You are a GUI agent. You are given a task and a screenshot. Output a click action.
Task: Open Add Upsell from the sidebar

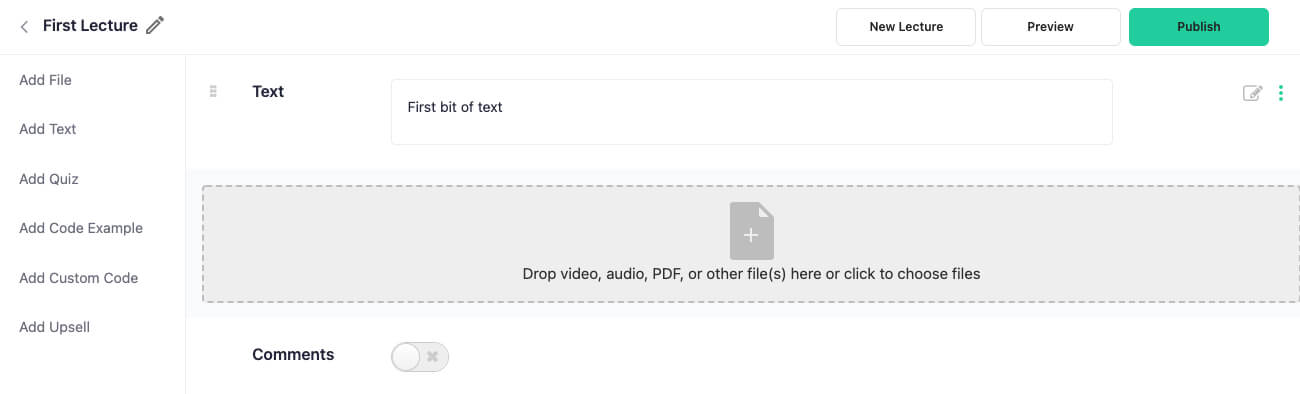pos(55,327)
